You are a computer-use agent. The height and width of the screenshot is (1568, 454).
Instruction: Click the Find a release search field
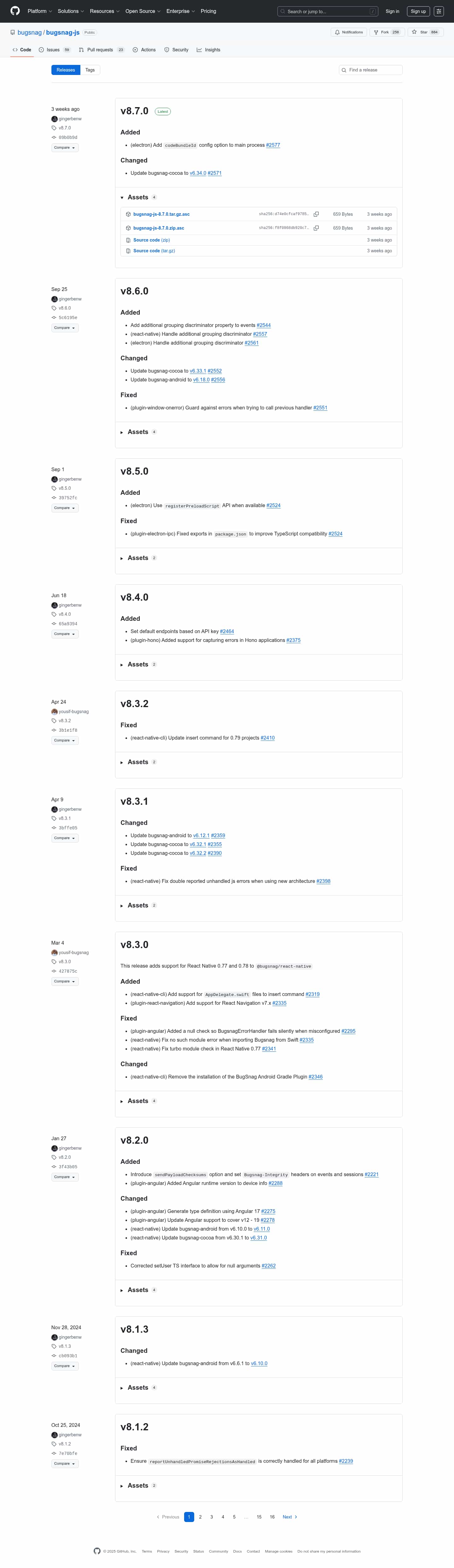[370, 70]
